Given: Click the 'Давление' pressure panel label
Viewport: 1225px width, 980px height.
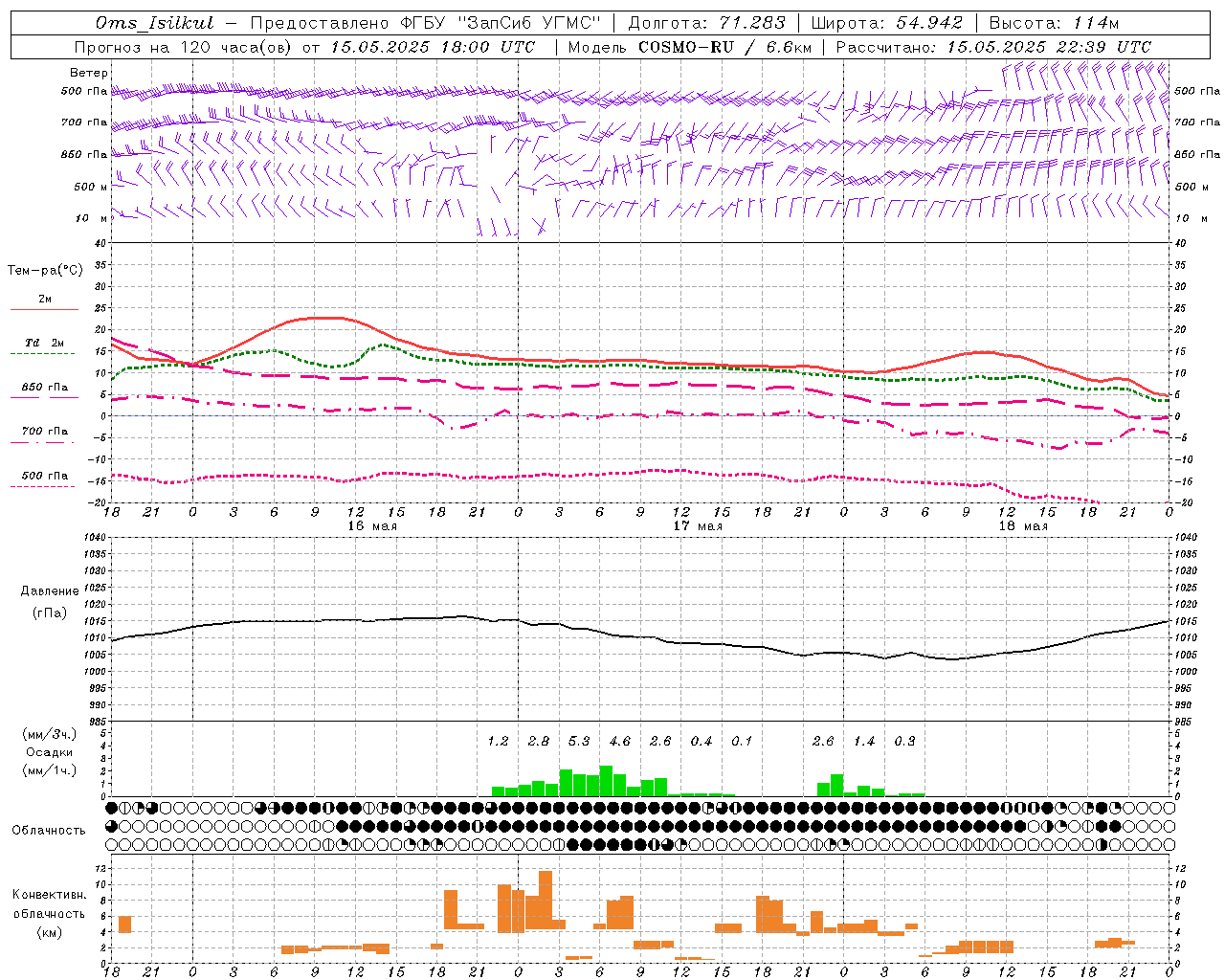Looking at the screenshot, I should (x=50, y=591).
